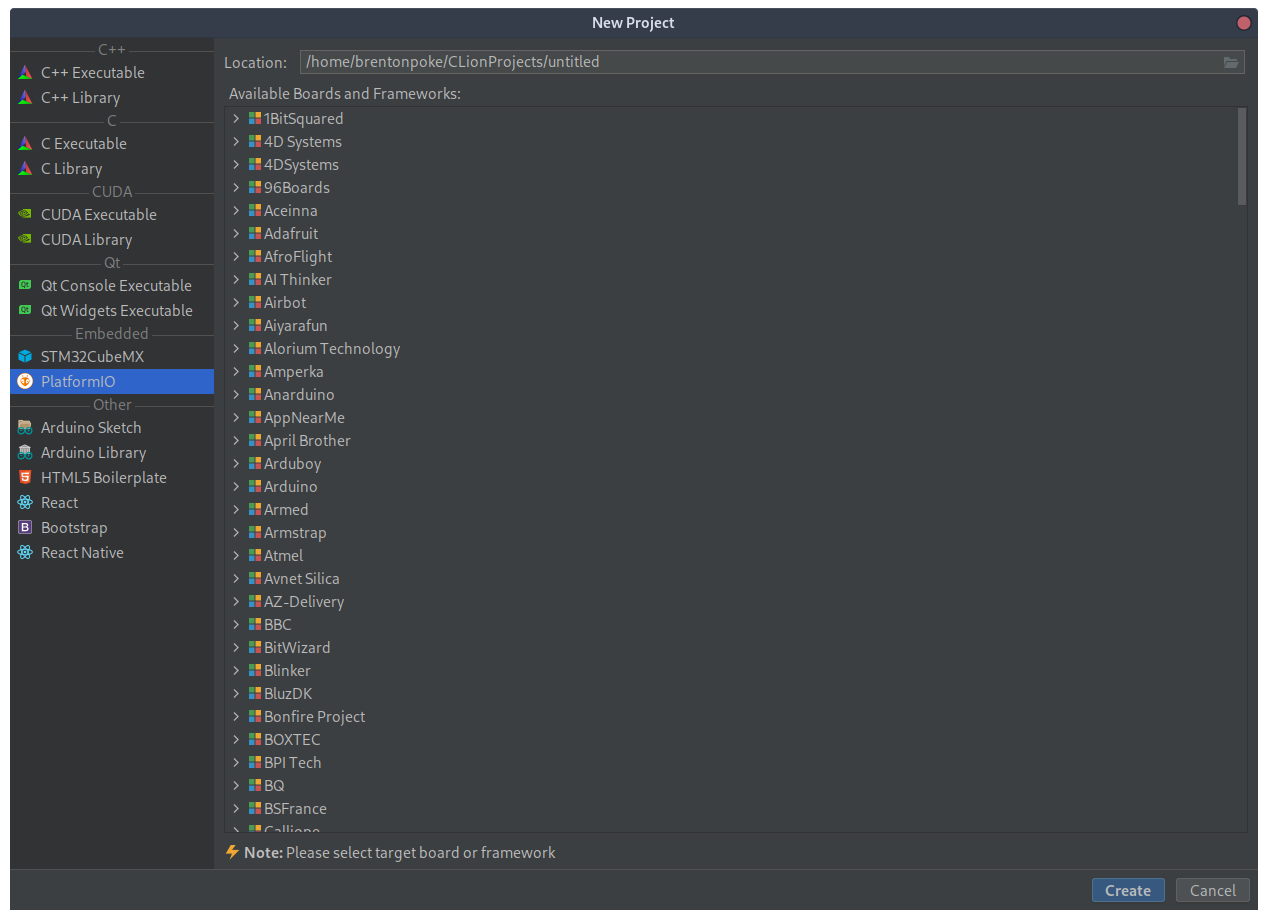
Task: Click the boards list vertical scrollbar
Action: [1242, 157]
